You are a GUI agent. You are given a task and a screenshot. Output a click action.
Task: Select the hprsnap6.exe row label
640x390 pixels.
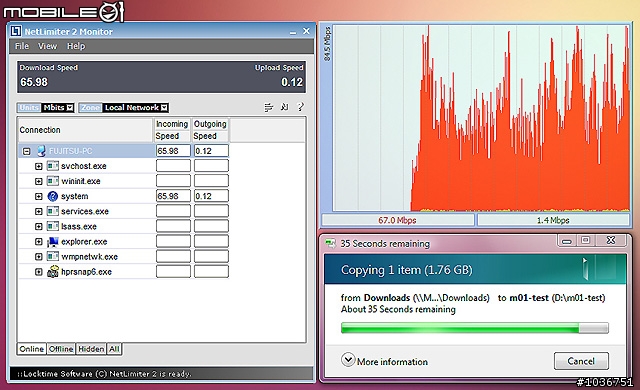87,272
